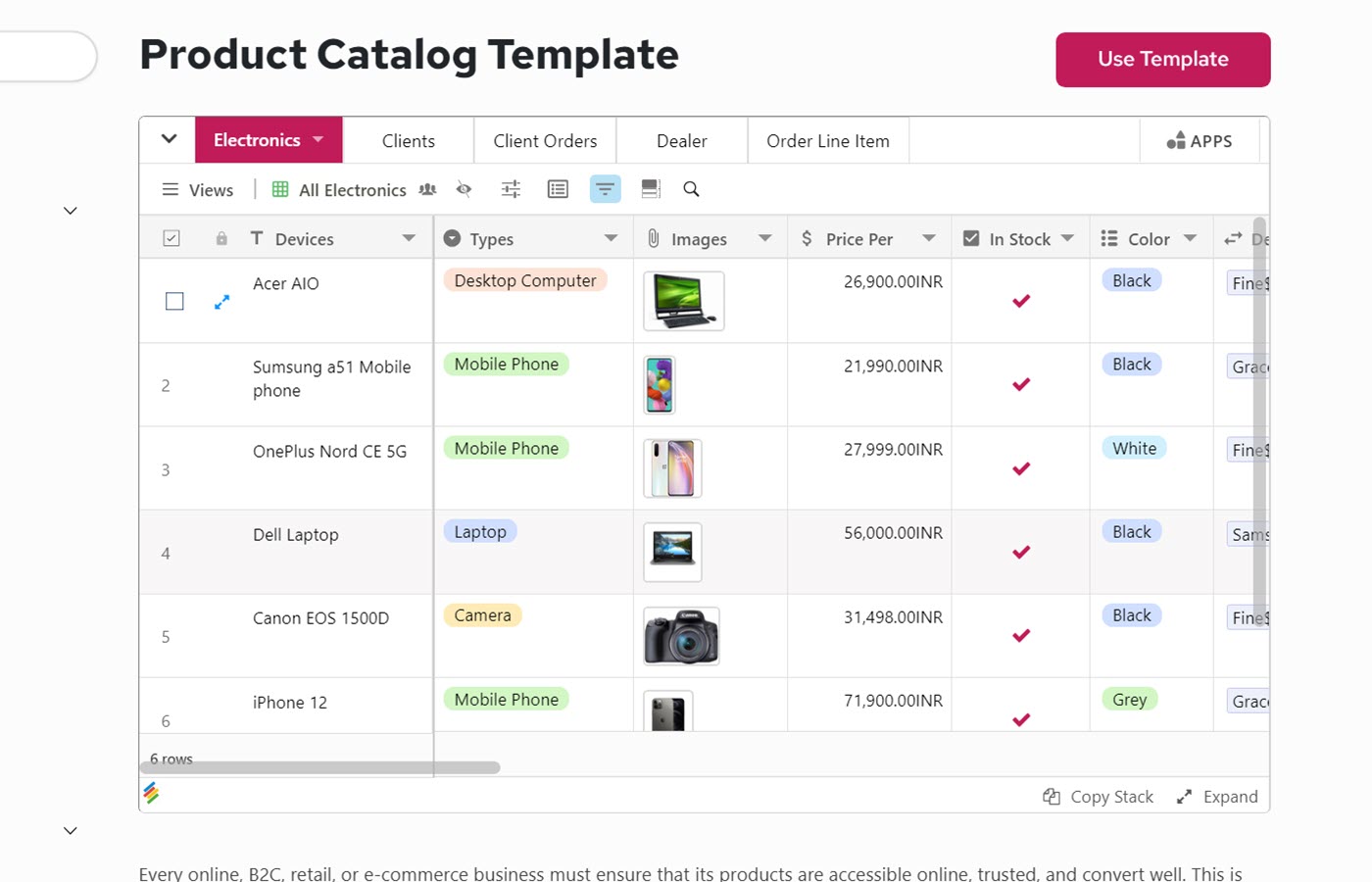
Task: Switch to the Clients tab
Action: (409, 141)
